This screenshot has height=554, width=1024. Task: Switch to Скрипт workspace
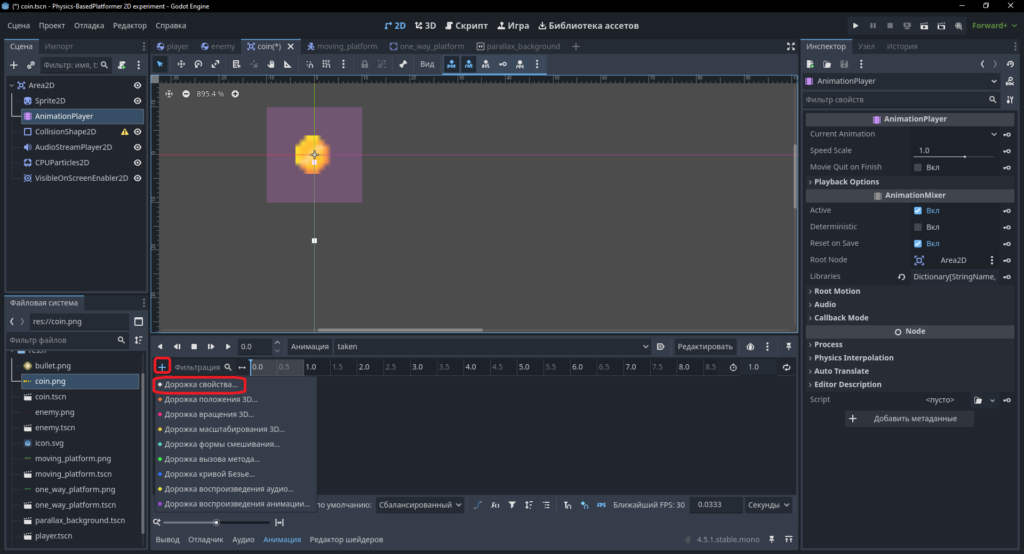coord(466,25)
